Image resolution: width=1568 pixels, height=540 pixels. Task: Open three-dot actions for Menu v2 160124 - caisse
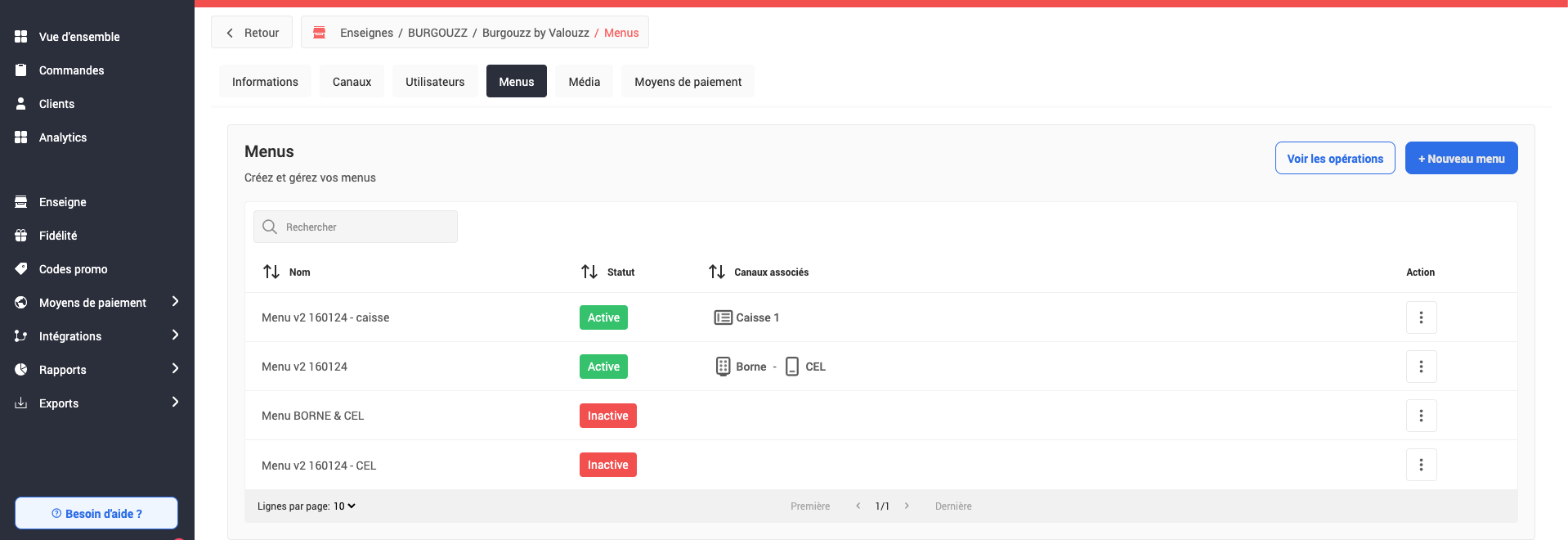pos(1421,317)
